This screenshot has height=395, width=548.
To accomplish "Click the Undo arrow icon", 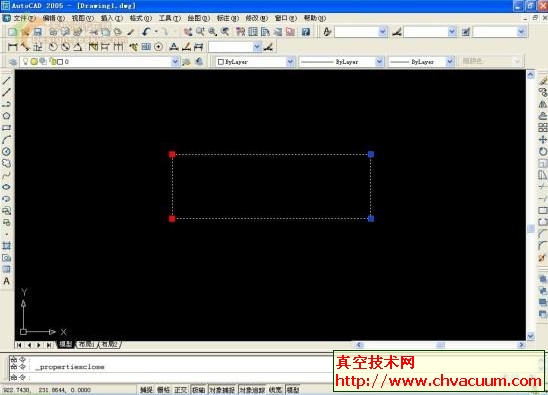I will pyautogui.click(x=146, y=32).
